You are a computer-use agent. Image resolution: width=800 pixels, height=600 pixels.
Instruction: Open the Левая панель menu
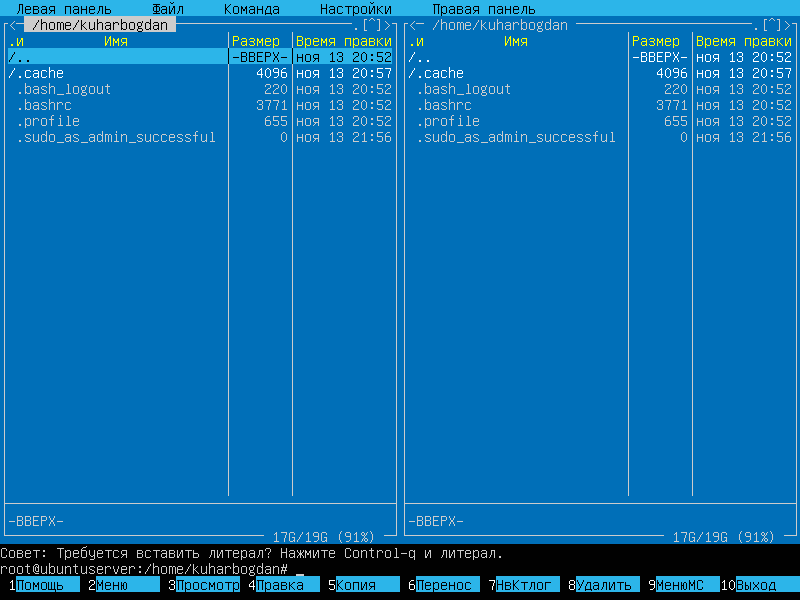tap(64, 9)
